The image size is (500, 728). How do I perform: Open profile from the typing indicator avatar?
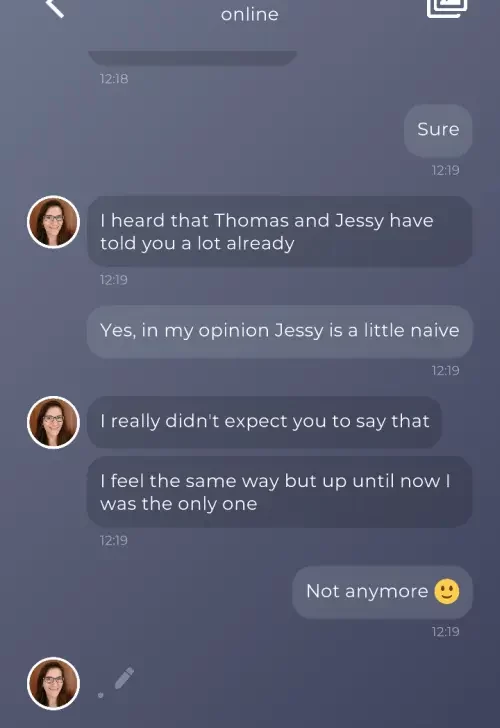[x=53, y=683]
